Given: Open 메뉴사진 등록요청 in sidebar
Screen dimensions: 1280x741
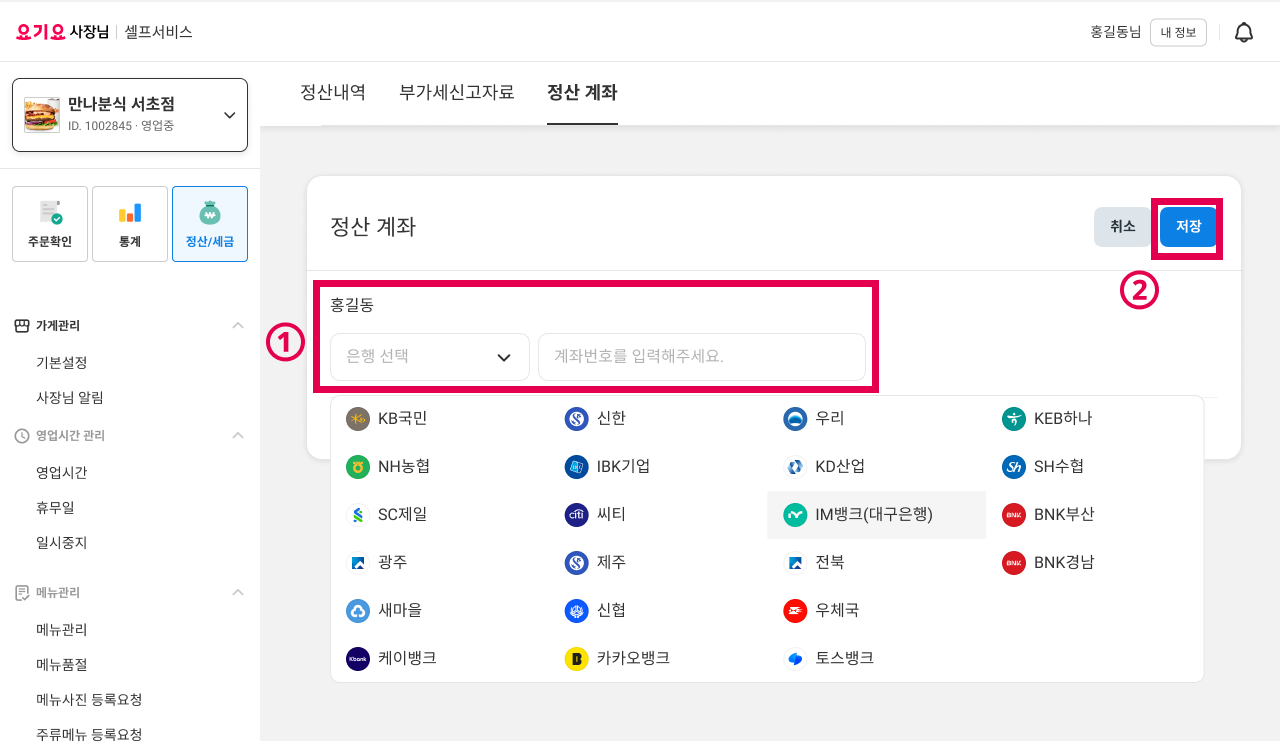Looking at the screenshot, I should (x=89, y=700).
